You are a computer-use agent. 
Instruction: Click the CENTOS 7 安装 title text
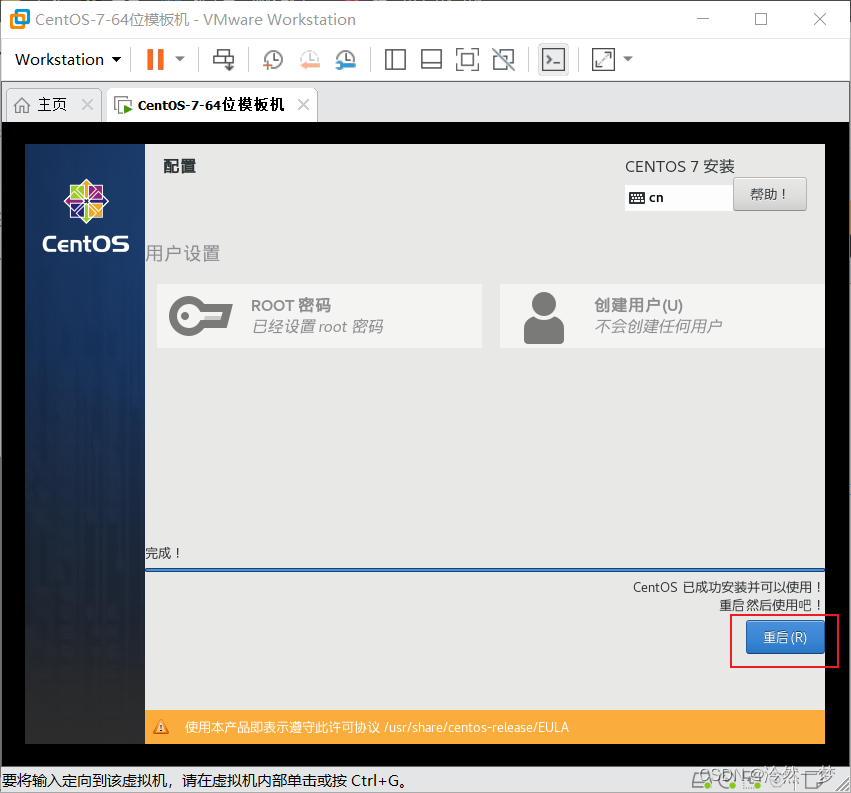click(x=679, y=166)
